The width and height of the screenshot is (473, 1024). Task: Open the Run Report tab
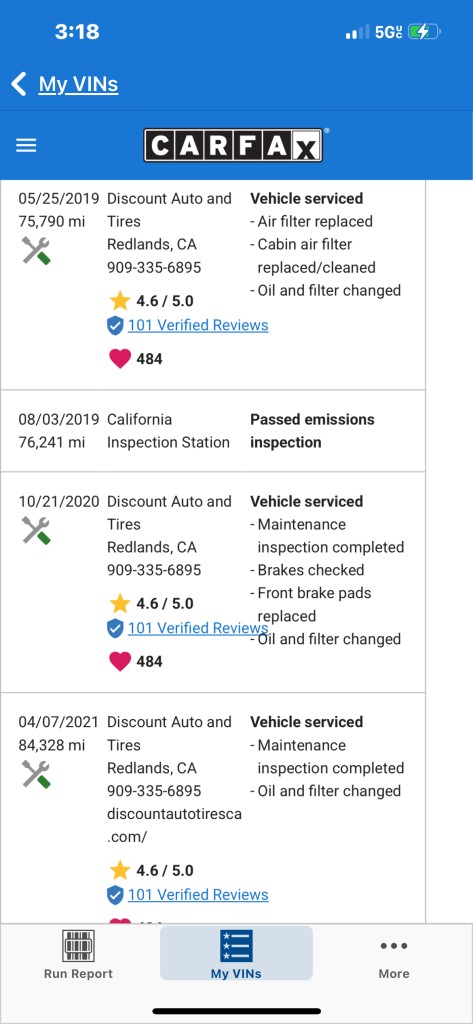[78, 954]
